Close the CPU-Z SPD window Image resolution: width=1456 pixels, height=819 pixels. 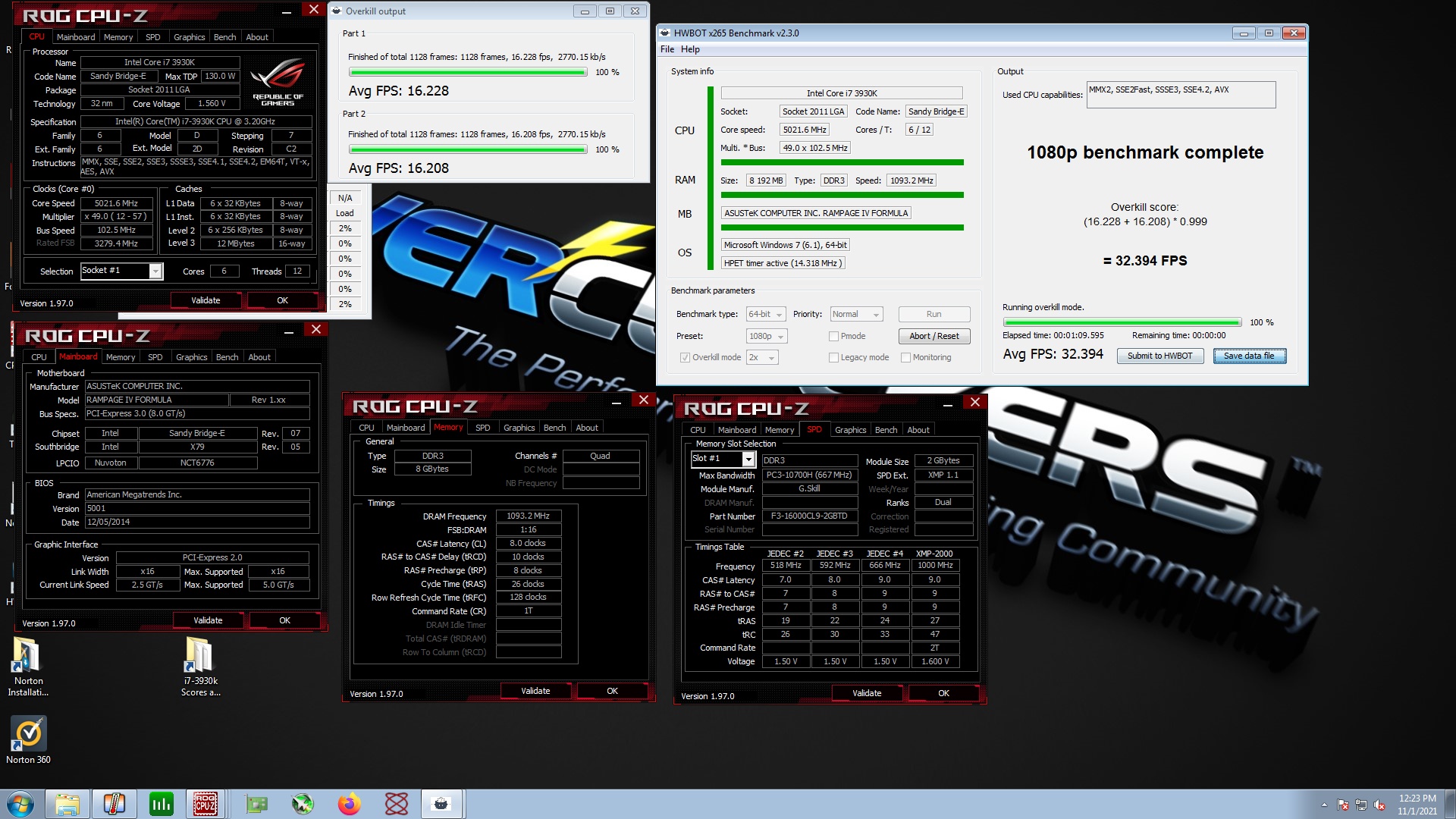[x=975, y=403]
